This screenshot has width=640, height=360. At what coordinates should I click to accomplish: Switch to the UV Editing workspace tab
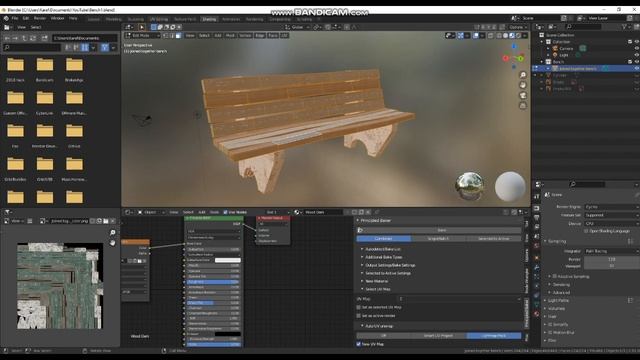click(159, 19)
